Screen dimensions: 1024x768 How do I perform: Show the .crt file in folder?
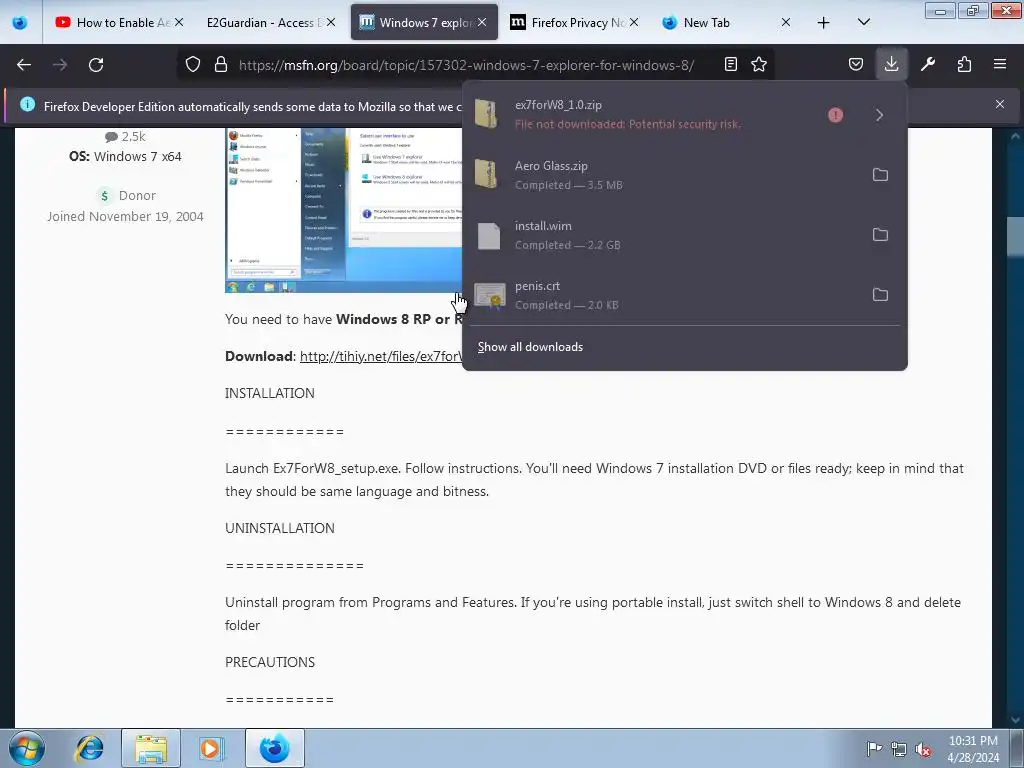click(x=880, y=295)
